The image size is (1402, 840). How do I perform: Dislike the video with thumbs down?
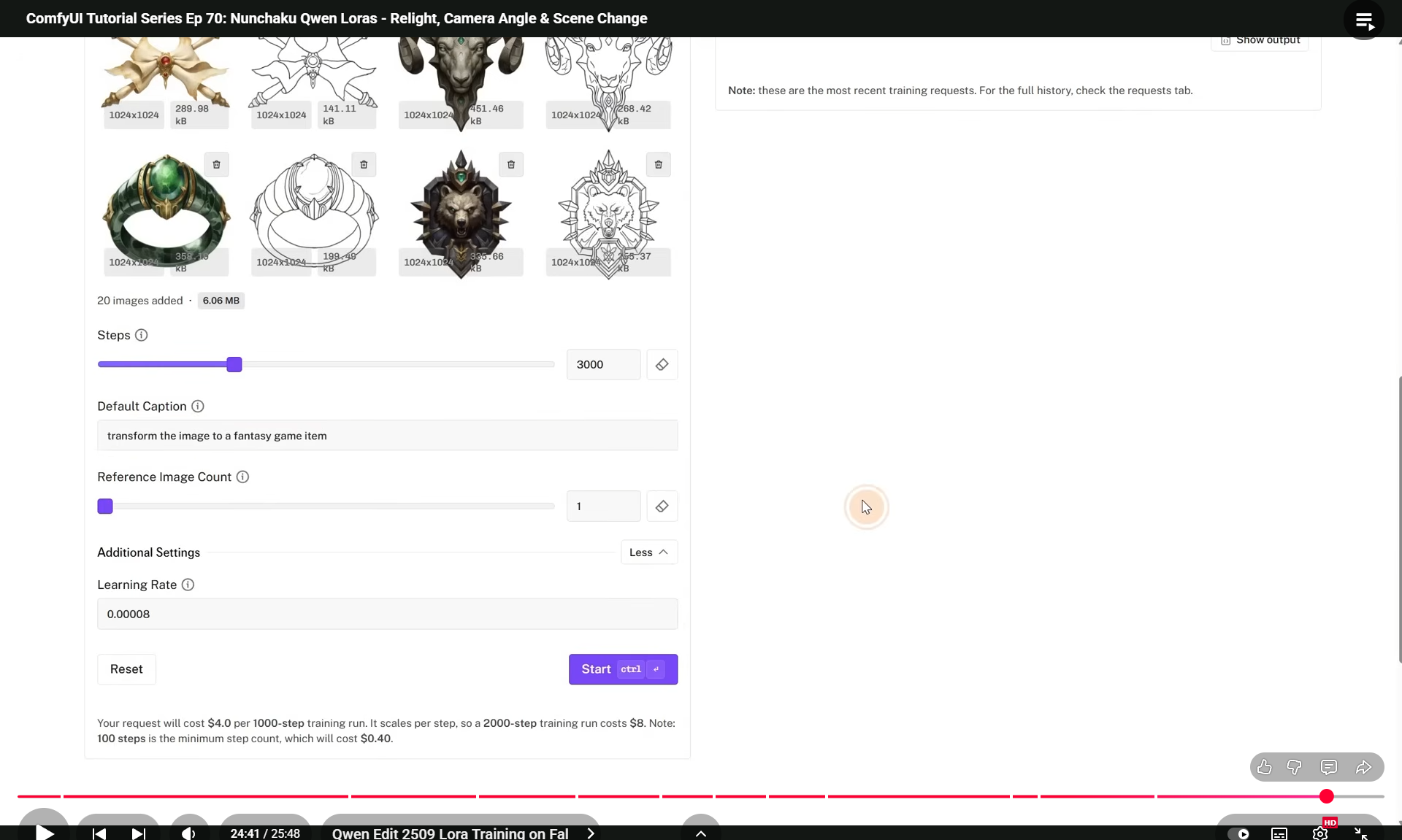click(x=1294, y=767)
